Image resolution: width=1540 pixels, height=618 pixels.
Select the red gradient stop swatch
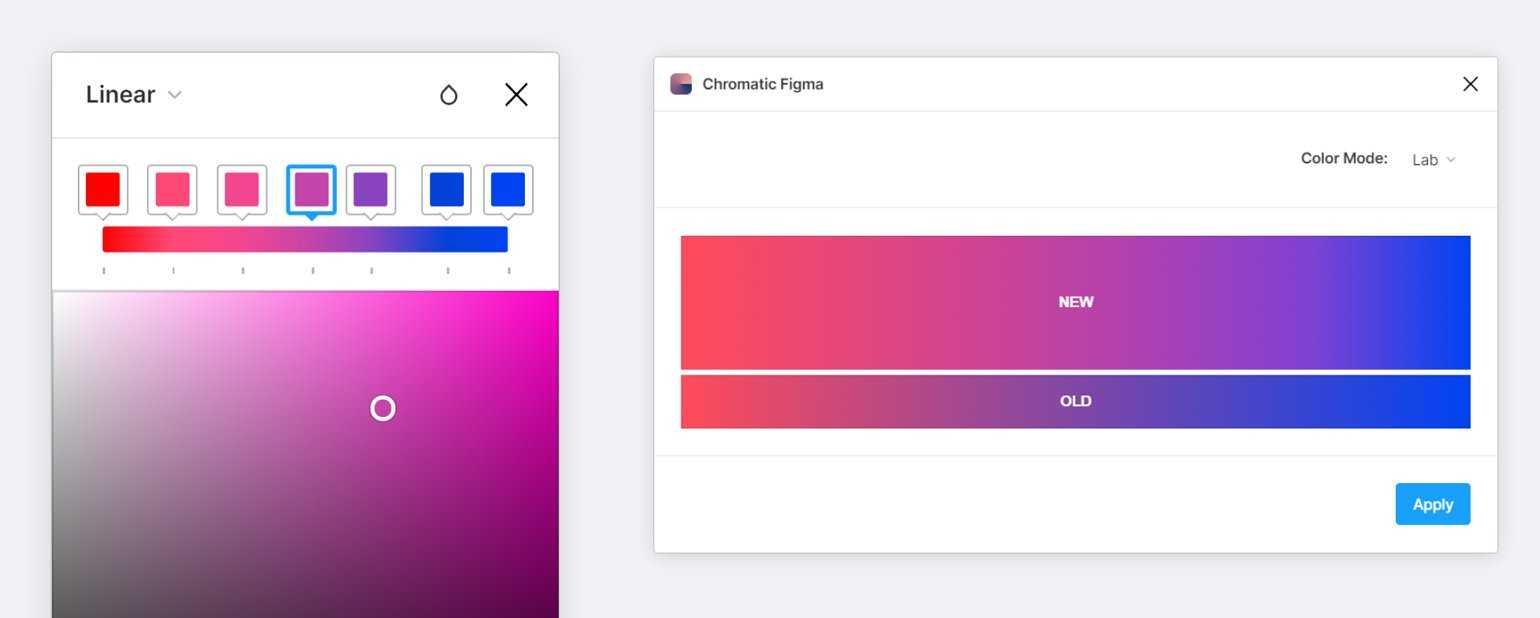tap(103, 189)
